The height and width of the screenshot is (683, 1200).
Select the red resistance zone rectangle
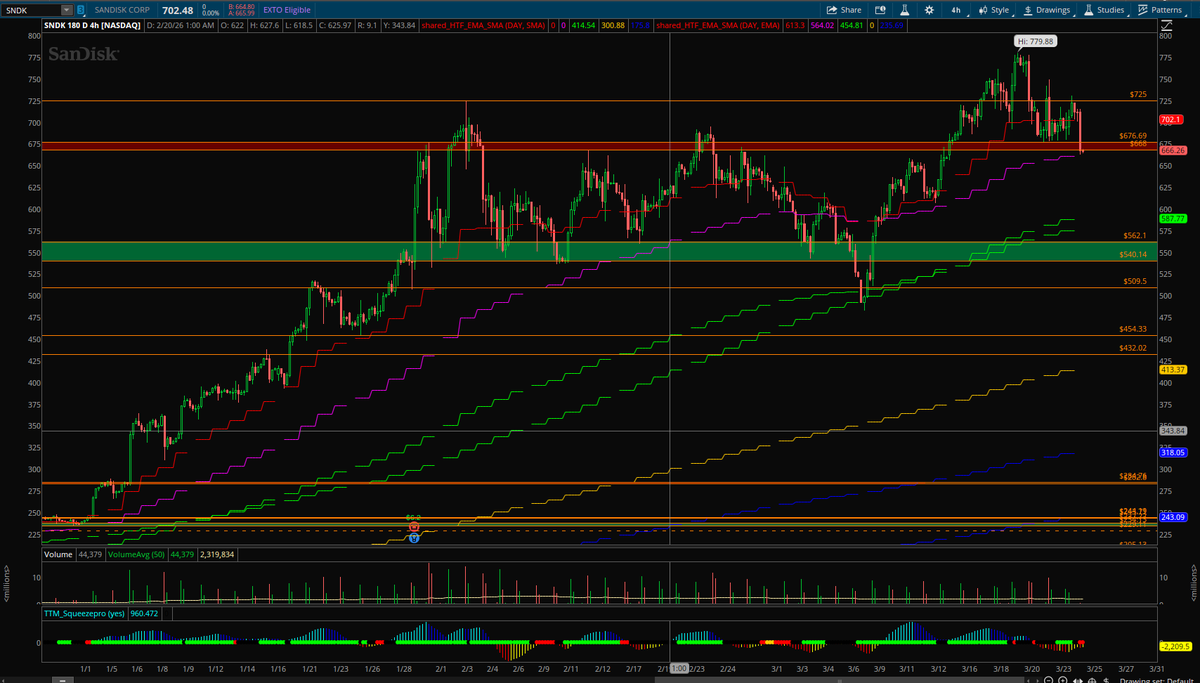598,146
